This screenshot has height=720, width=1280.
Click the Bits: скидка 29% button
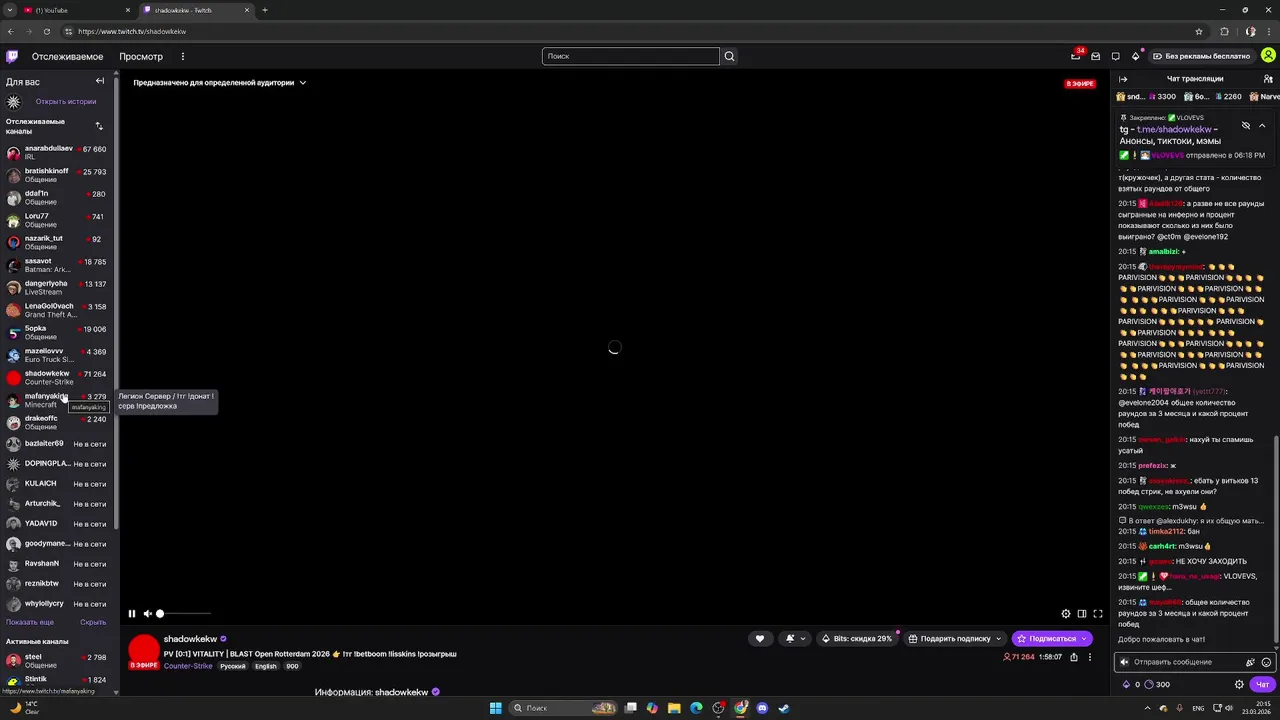point(856,638)
